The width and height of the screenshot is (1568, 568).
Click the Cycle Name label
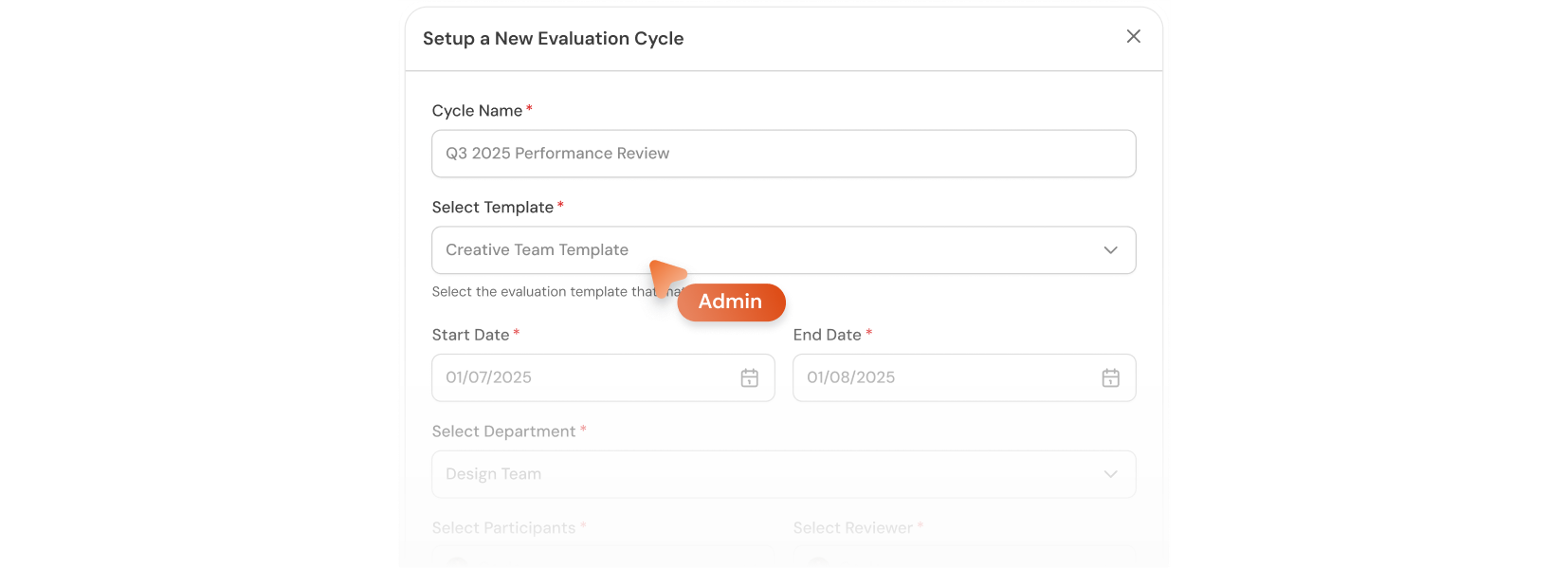[x=476, y=110]
